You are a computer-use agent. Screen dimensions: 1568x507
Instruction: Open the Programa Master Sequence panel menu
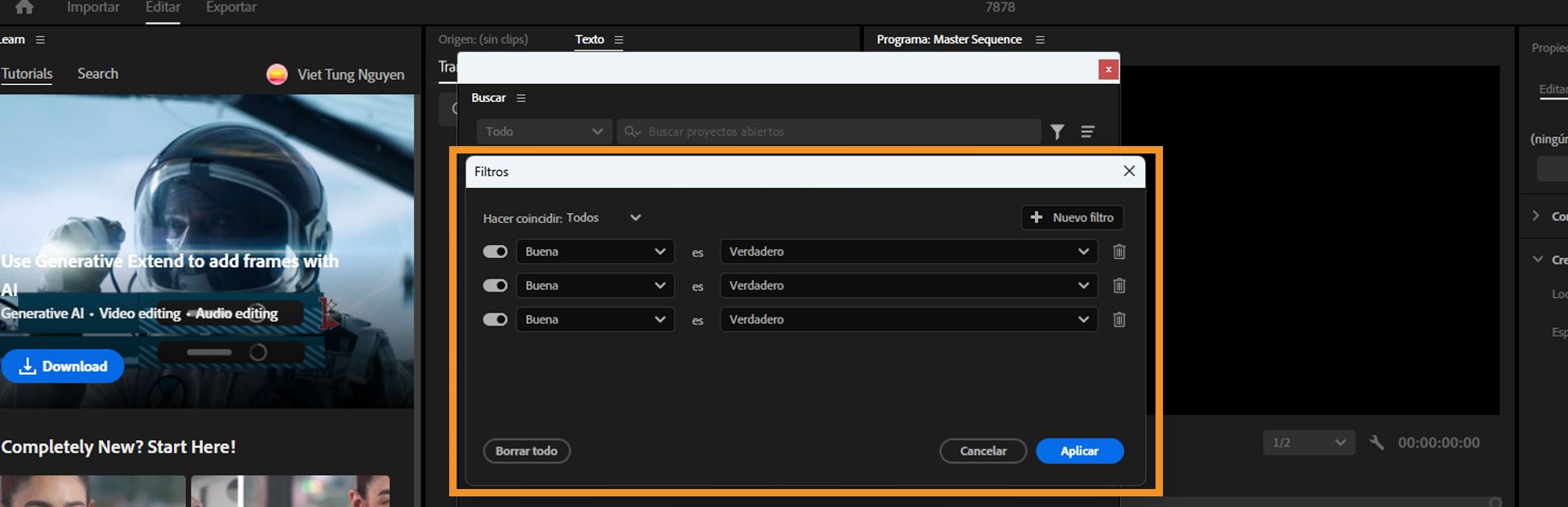(1040, 40)
